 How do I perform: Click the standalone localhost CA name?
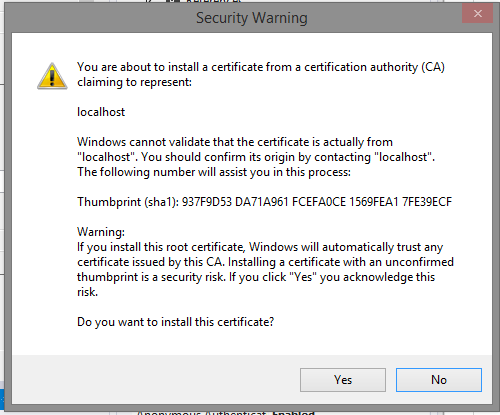click(101, 112)
